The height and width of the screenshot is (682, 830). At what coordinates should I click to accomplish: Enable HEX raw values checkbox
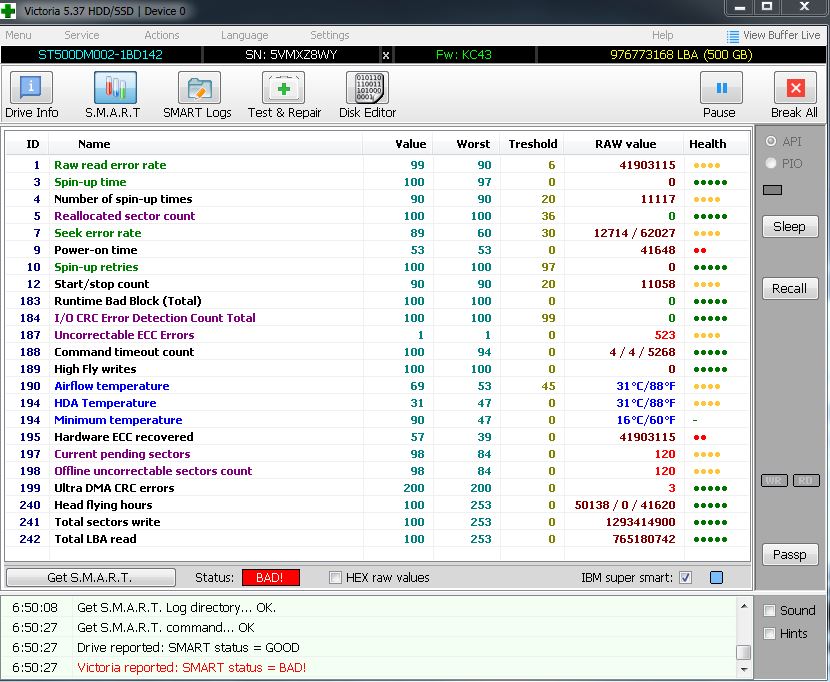(335, 578)
